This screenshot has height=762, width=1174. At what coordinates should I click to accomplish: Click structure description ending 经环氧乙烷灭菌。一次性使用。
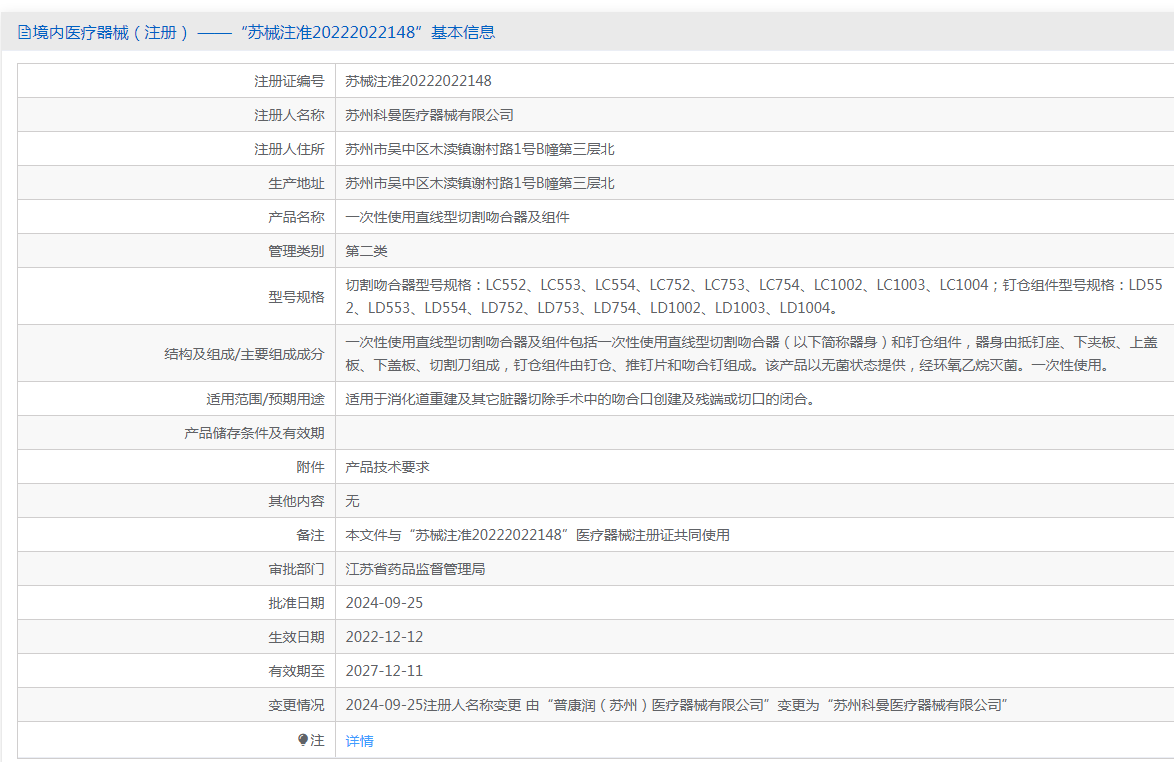751,354
